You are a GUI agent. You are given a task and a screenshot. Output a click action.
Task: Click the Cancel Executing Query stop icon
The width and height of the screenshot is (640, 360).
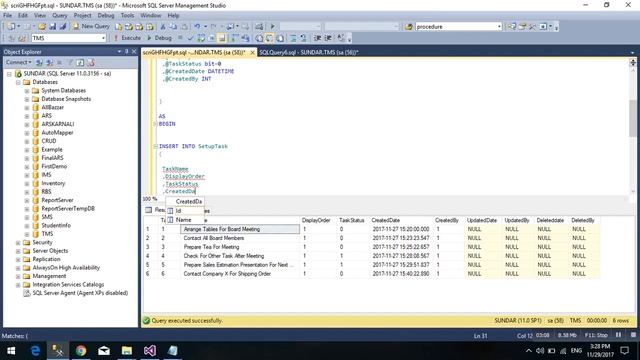[x=180, y=38]
